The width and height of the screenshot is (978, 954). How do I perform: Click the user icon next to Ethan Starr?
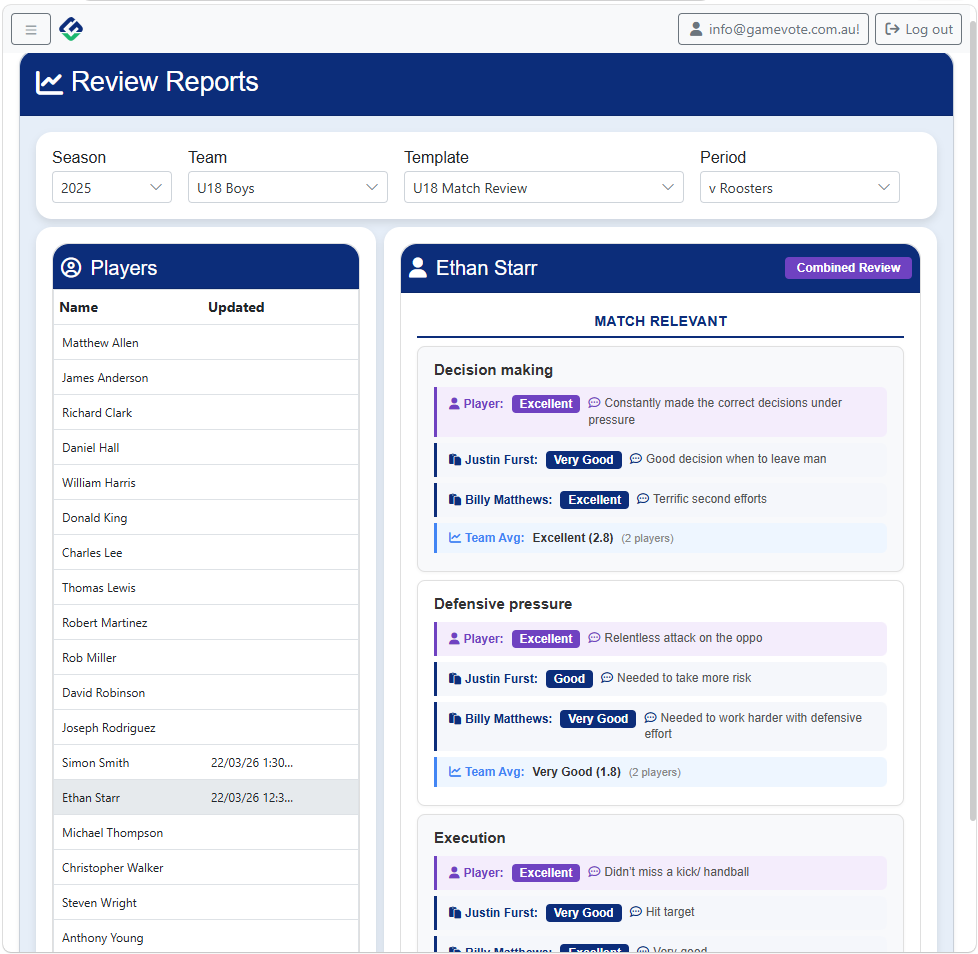[416, 267]
